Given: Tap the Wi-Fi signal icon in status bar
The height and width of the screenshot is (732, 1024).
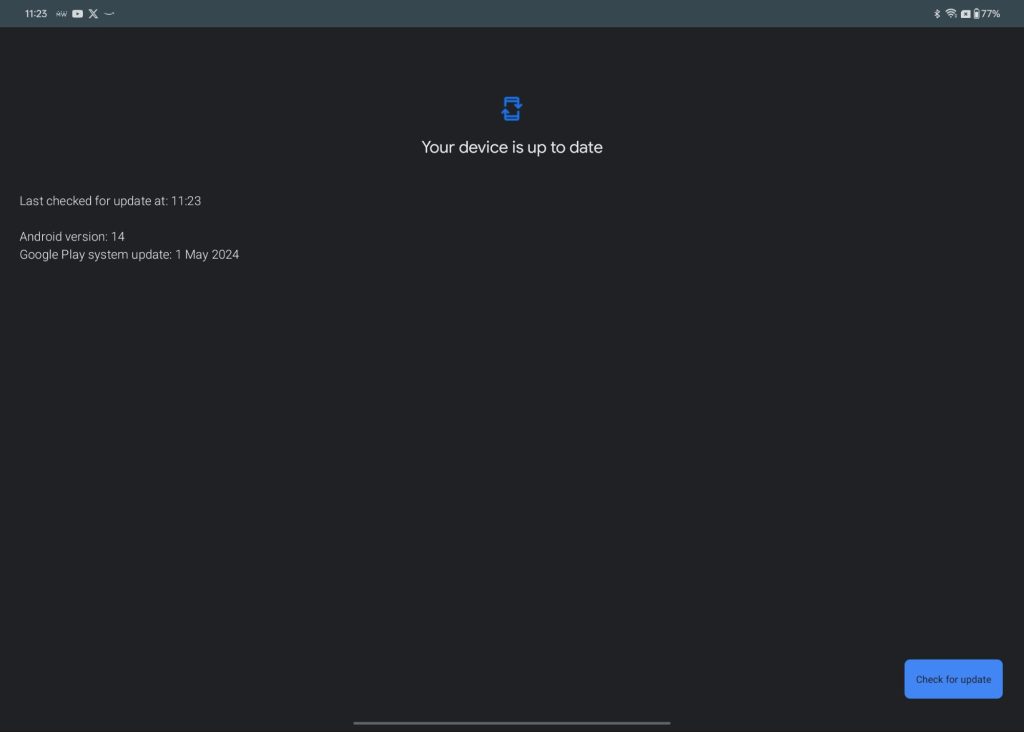Looking at the screenshot, I should point(951,14).
